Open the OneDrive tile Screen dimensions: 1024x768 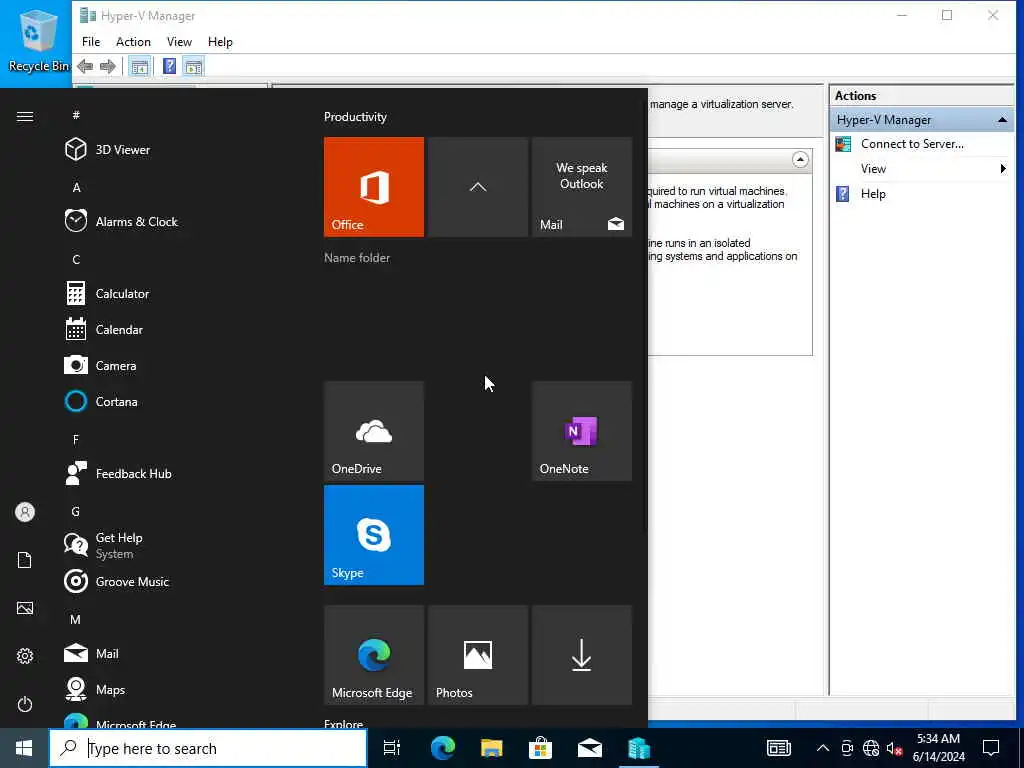374,431
